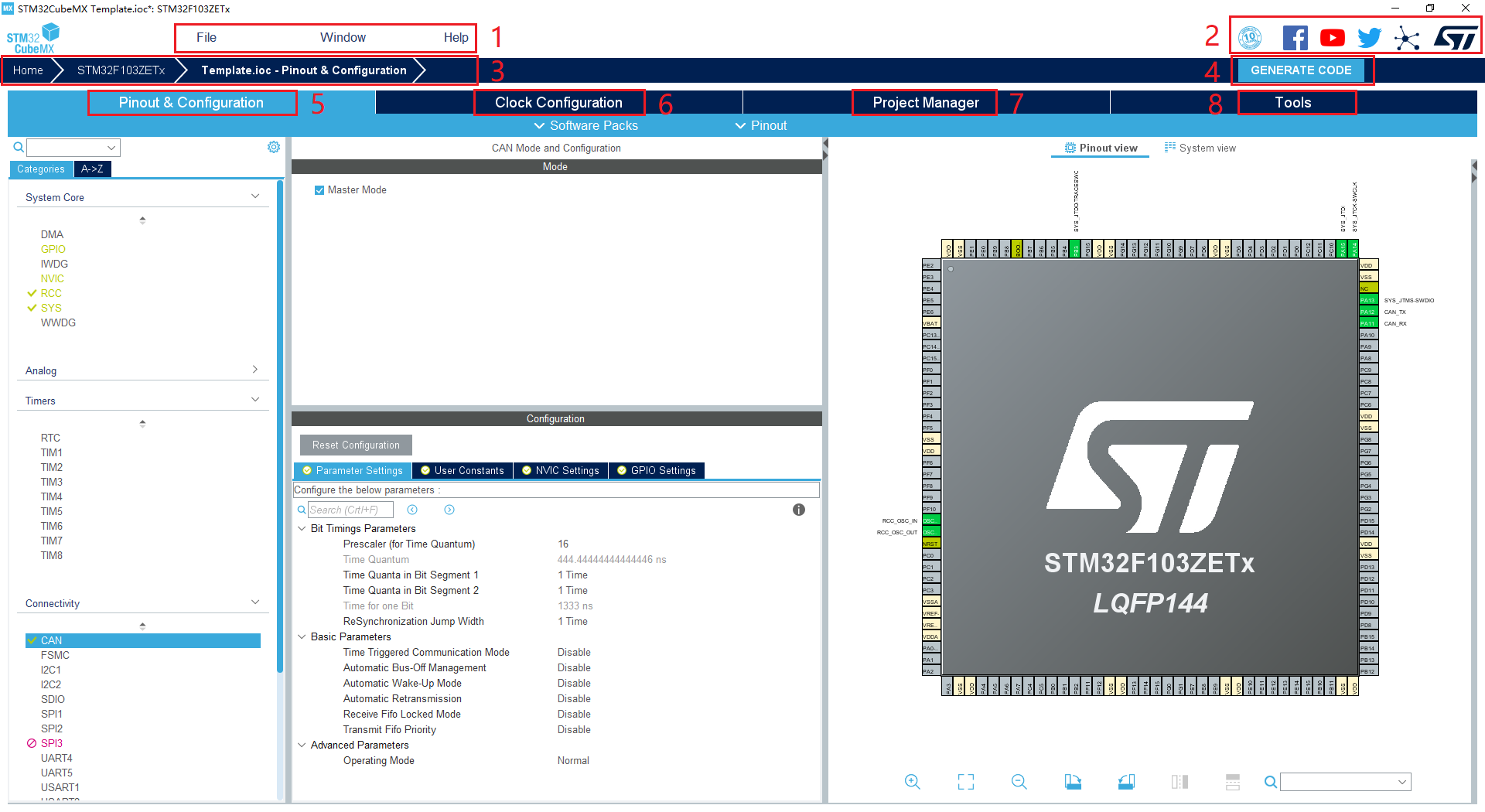Open the Window menu
This screenshot has height=812, width=1485.
(x=343, y=37)
